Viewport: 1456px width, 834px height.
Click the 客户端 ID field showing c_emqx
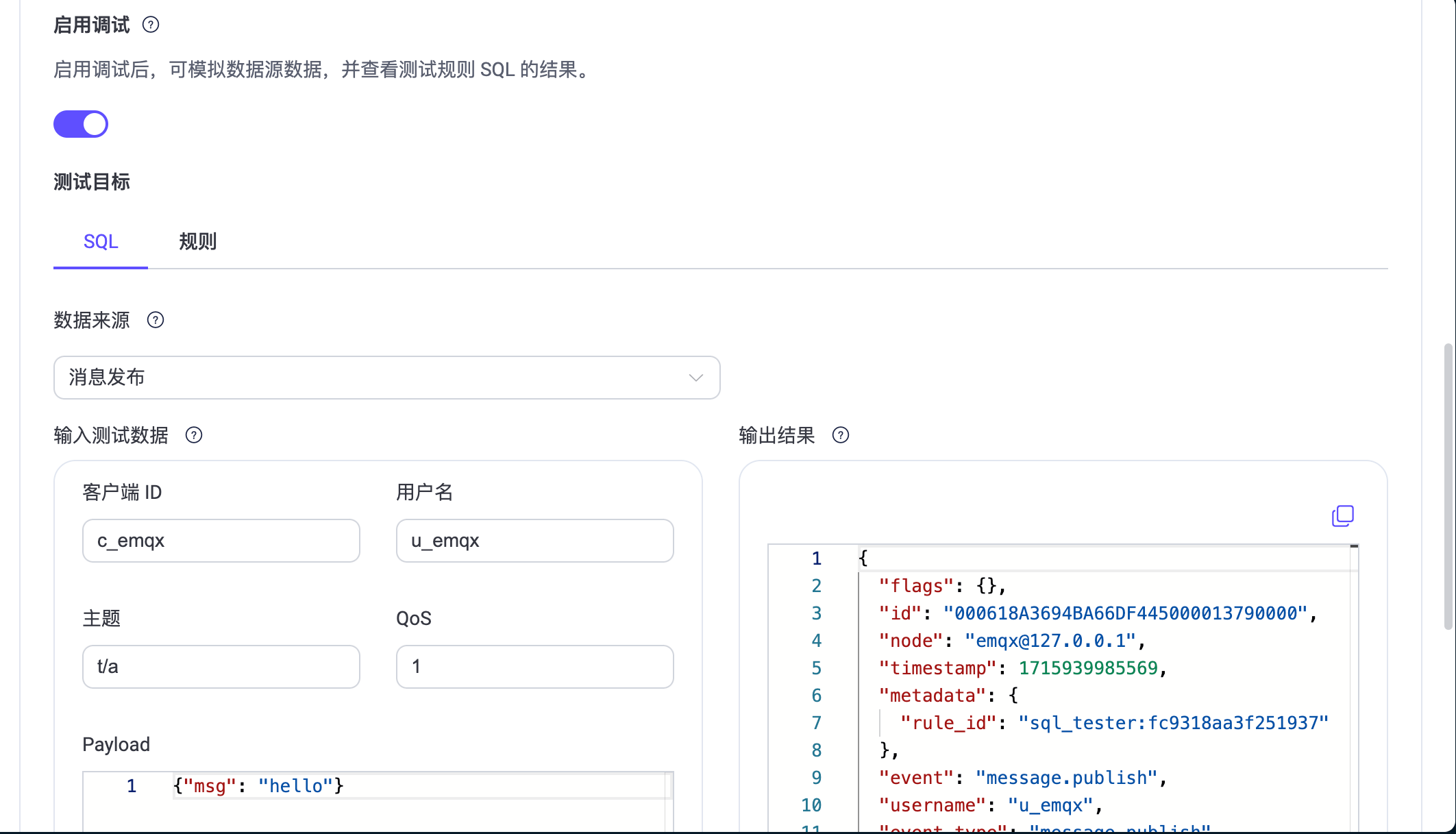221,541
